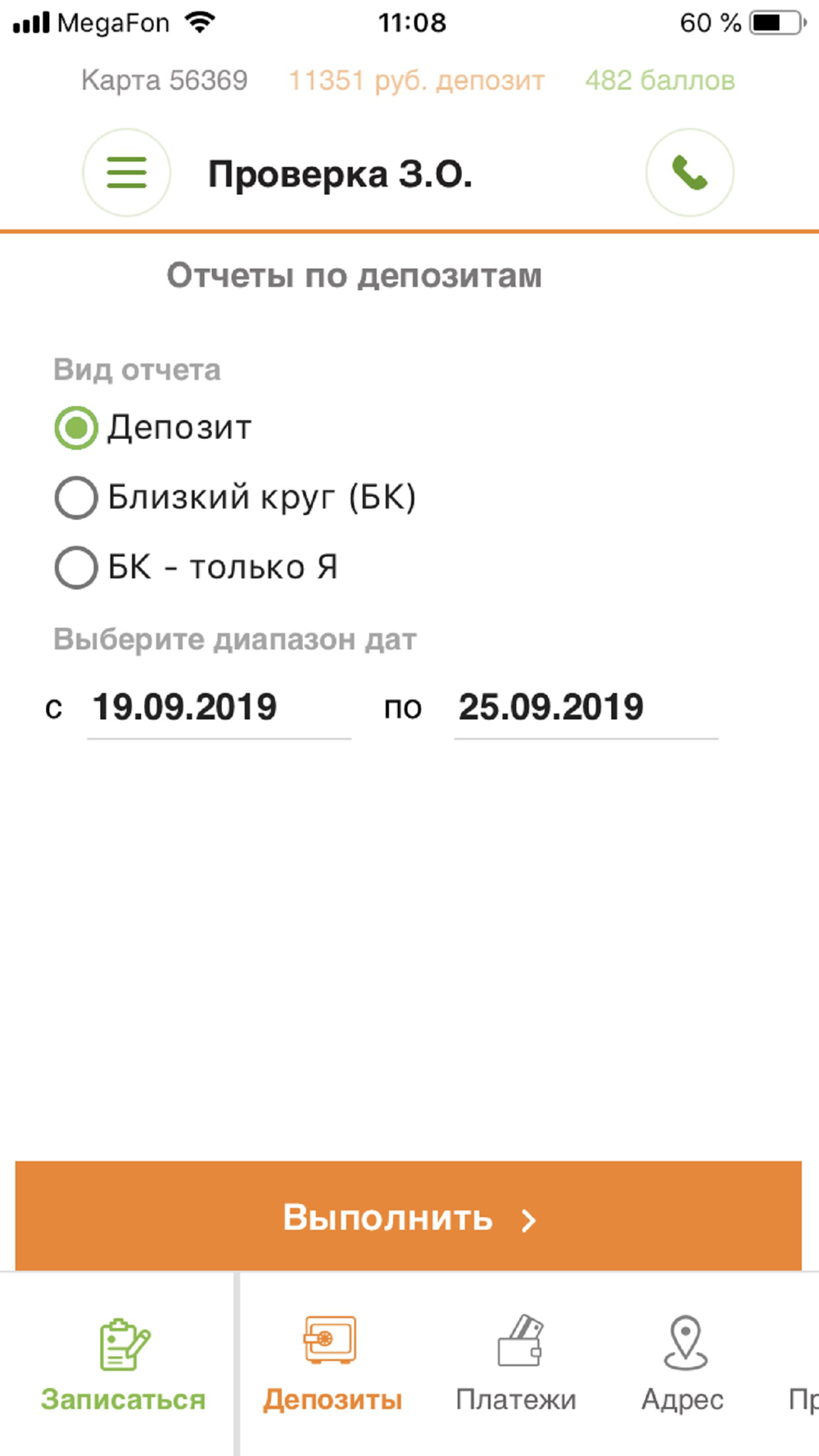The height and width of the screenshot is (1456, 819).
Task: Open start date picker 19.09.2019
Action: (219, 708)
